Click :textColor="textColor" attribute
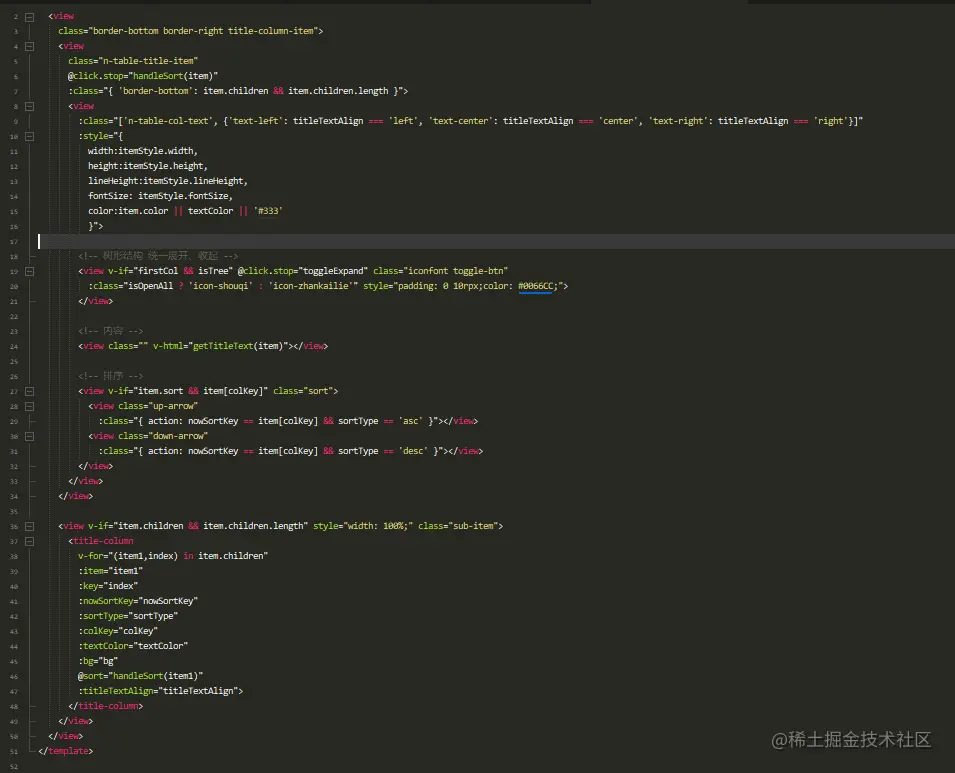 pyautogui.click(x=133, y=646)
